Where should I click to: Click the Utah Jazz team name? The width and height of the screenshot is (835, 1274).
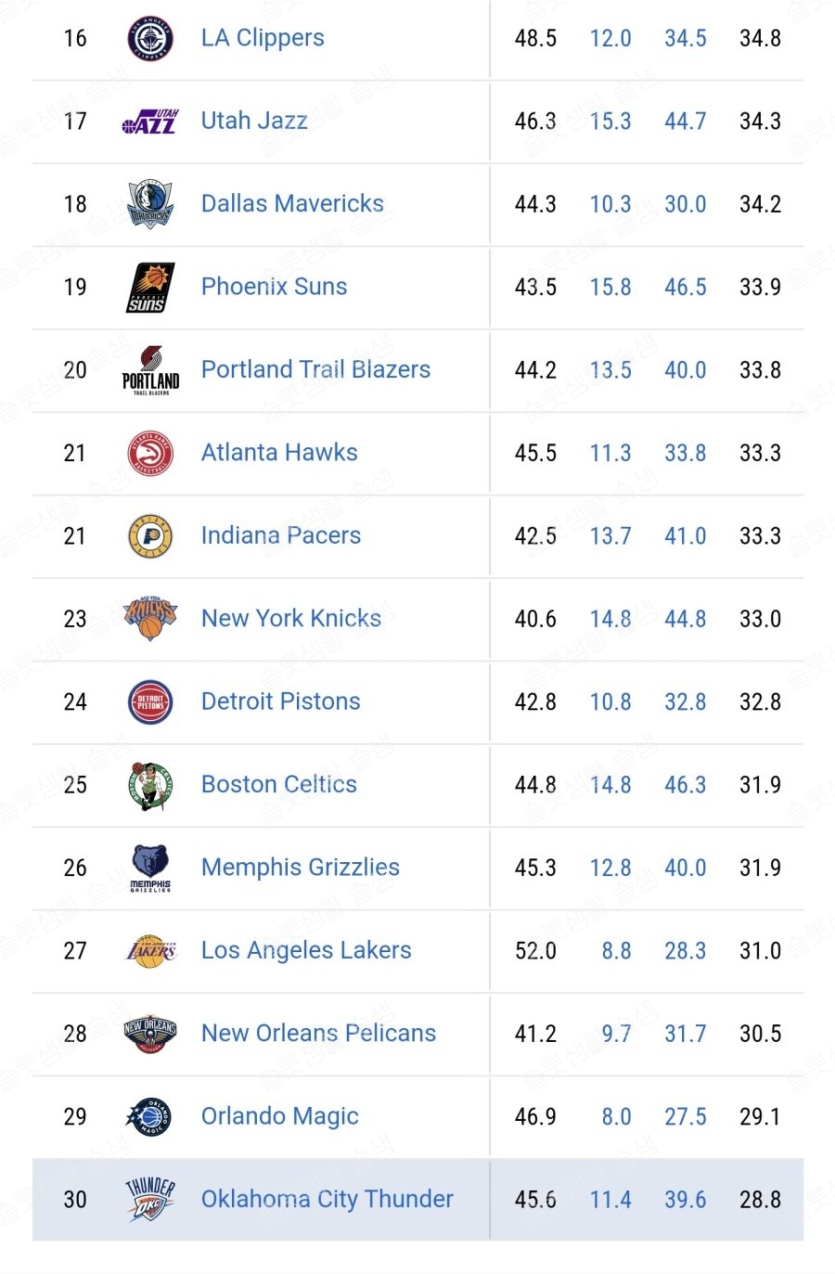pyautogui.click(x=254, y=121)
